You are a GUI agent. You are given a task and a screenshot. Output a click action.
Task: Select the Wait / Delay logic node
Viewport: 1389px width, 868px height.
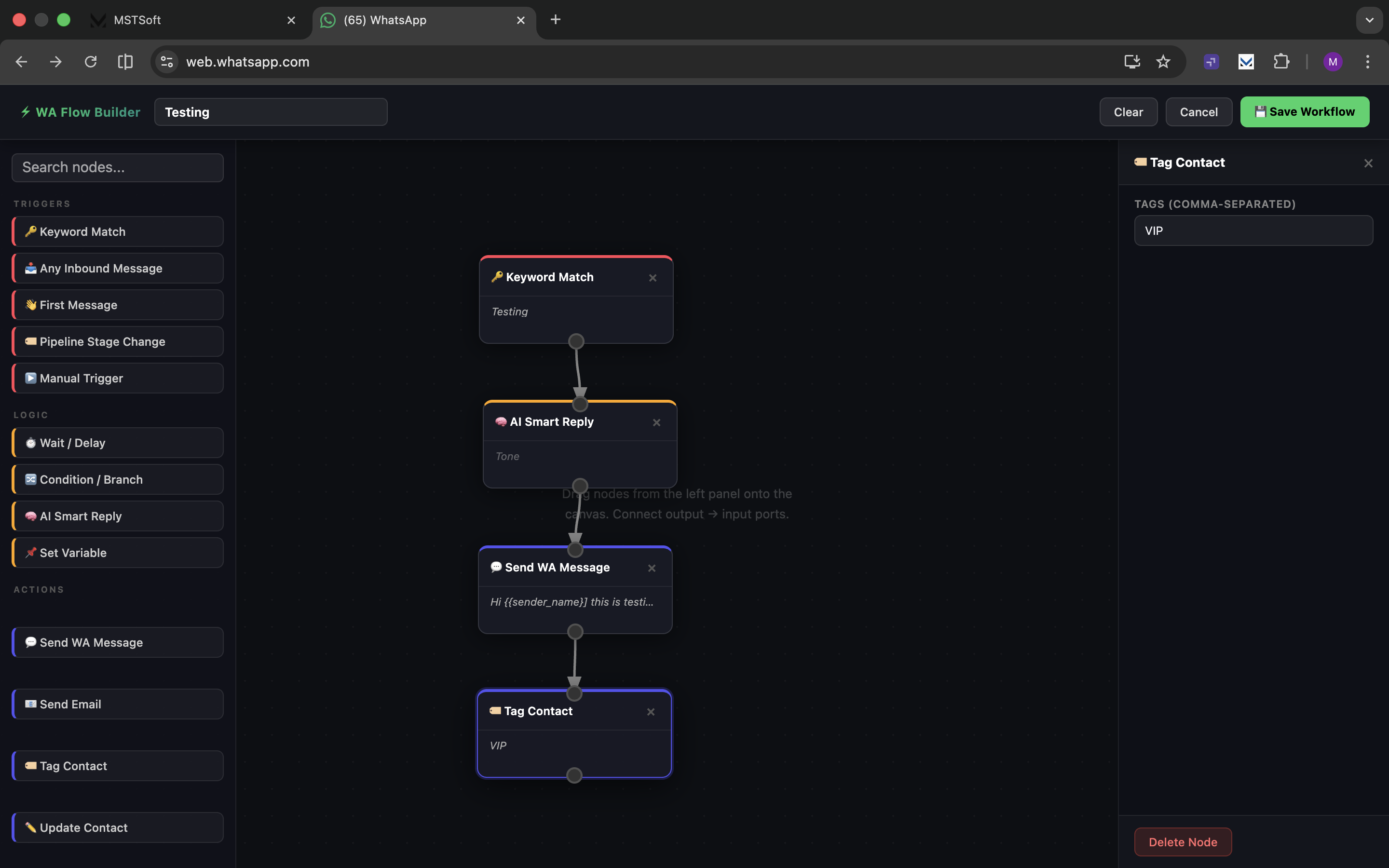(118, 443)
